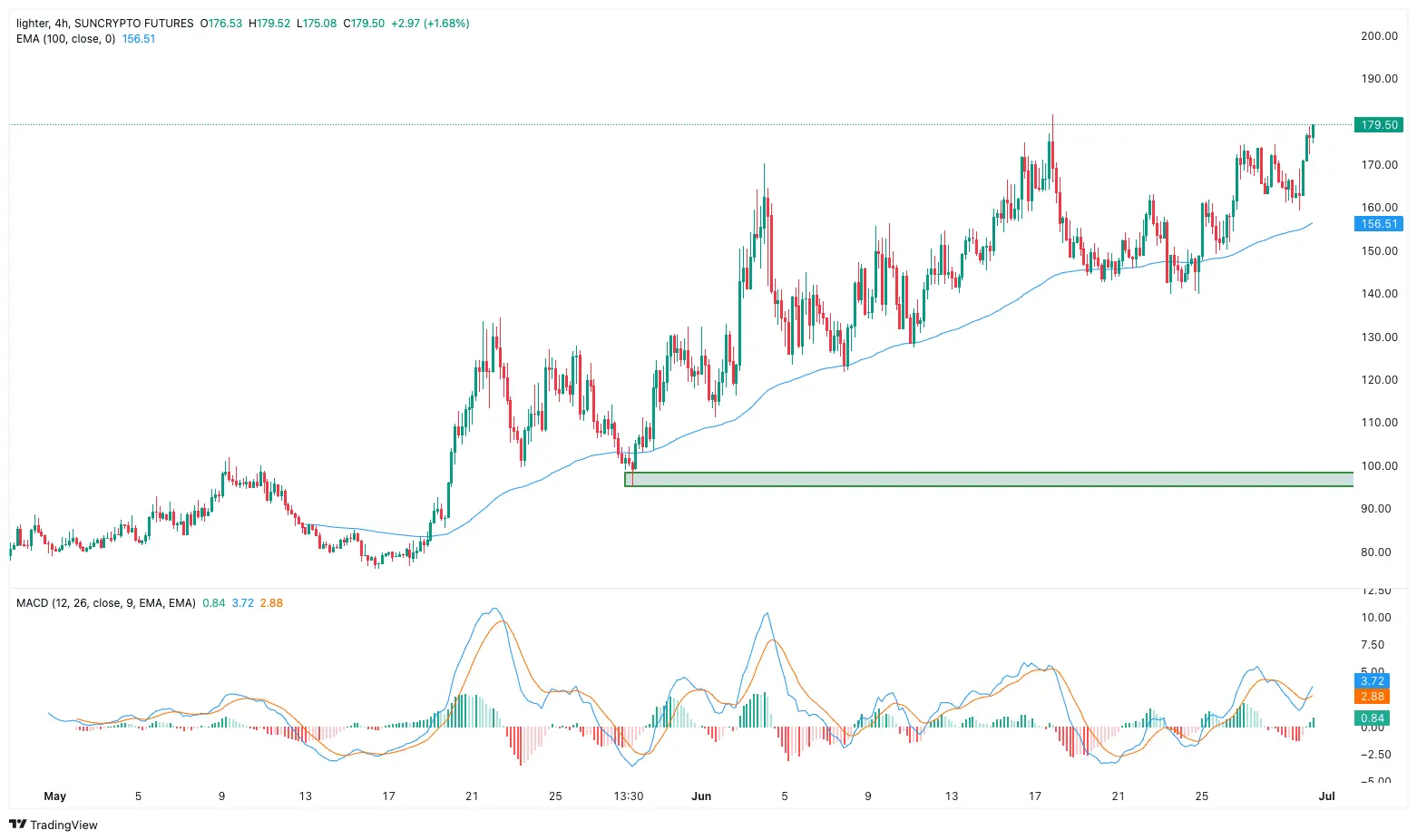
Task: Click the TradingView logo icon
Action: (x=18, y=825)
